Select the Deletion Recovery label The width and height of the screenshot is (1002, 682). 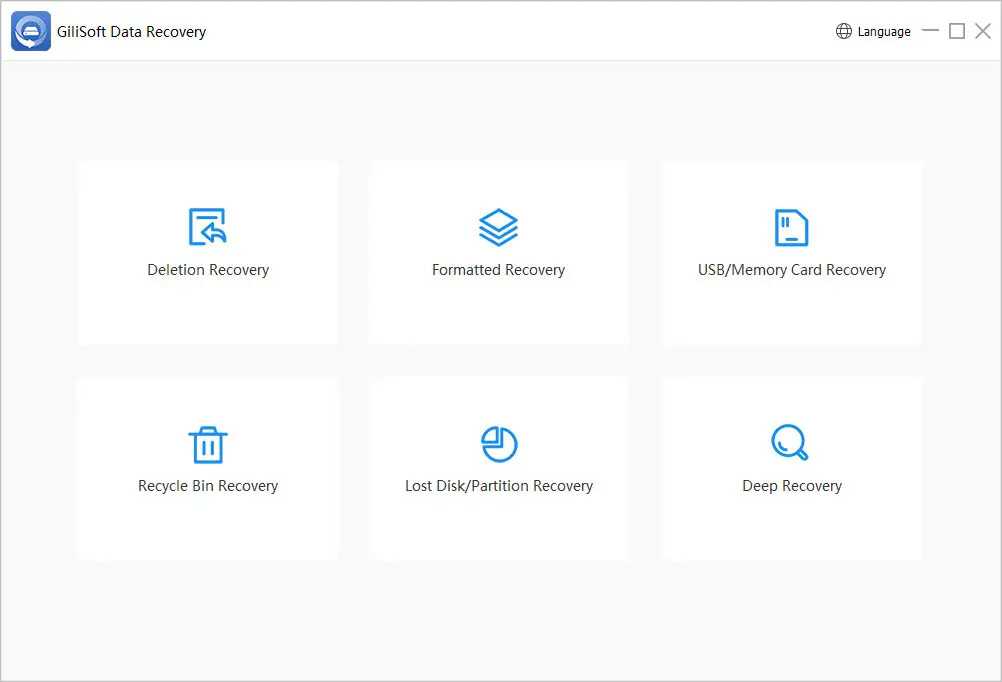pos(208,270)
